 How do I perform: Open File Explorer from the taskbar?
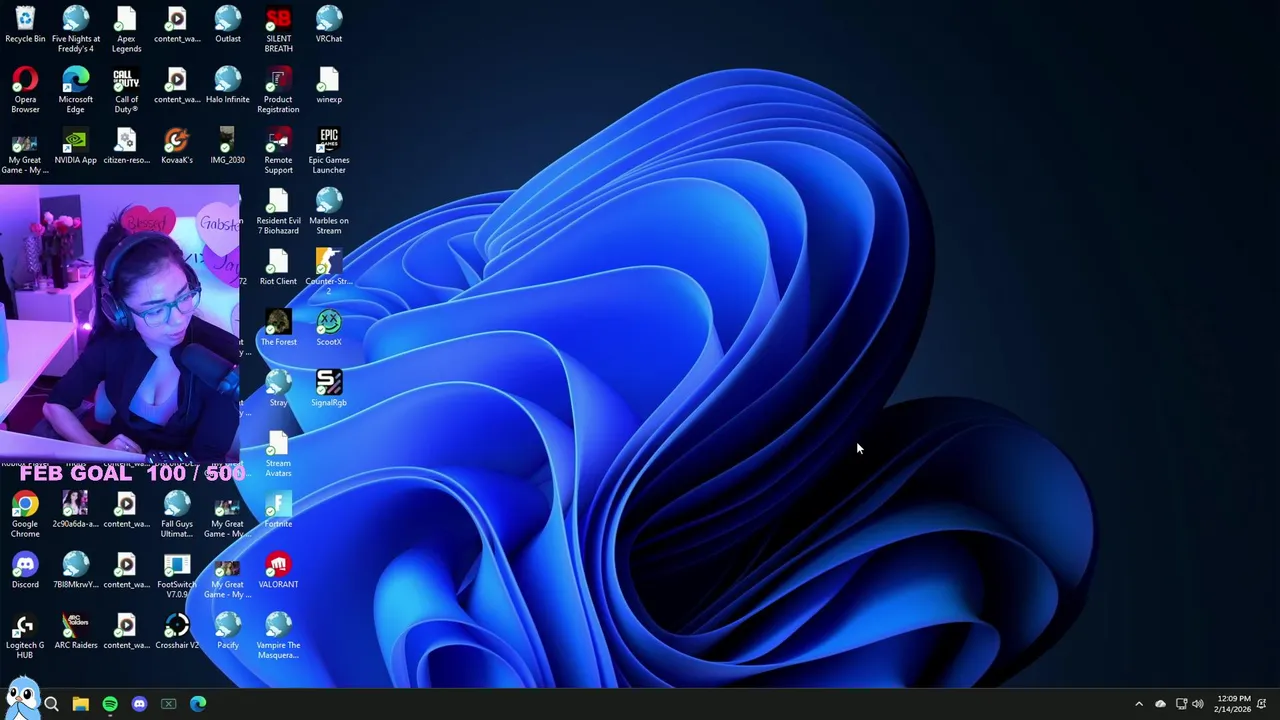tap(81, 705)
